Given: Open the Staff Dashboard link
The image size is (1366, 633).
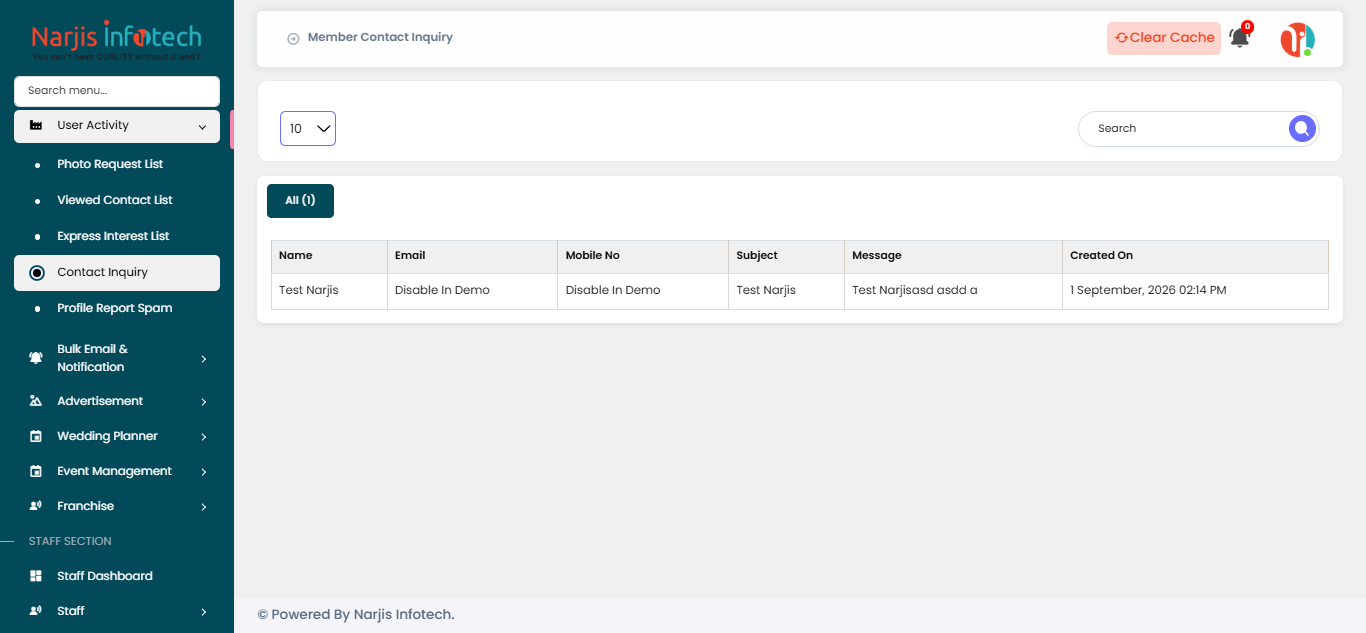Looking at the screenshot, I should 105,576.
